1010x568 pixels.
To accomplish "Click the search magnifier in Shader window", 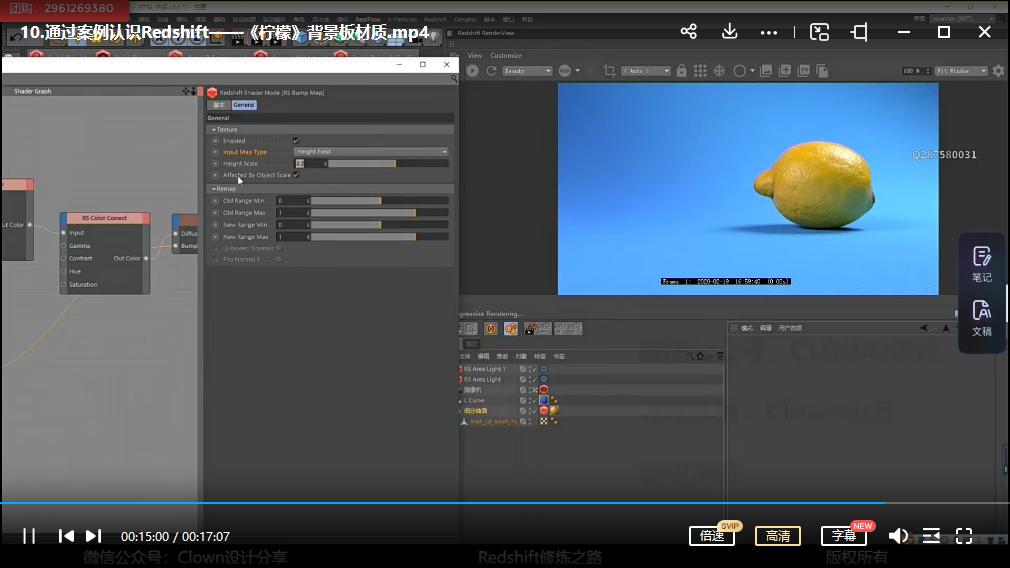I will pyautogui.click(x=454, y=79).
